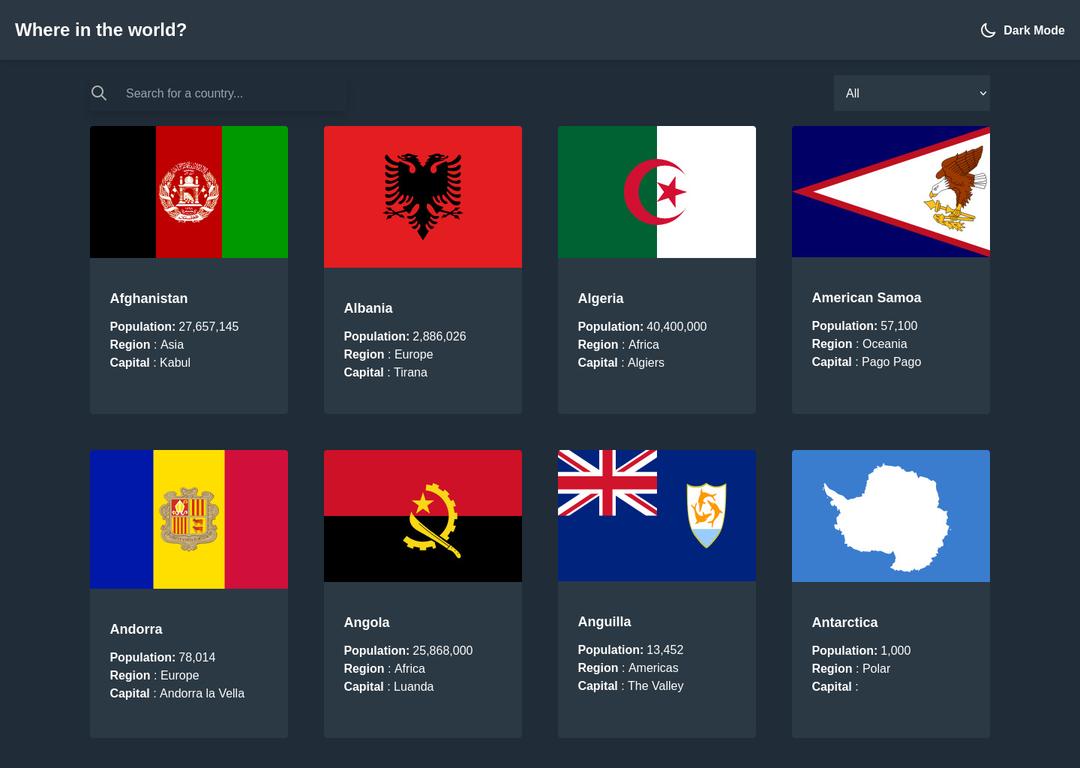Click the Algeria flag
This screenshot has width=1080, height=768.
[657, 192]
